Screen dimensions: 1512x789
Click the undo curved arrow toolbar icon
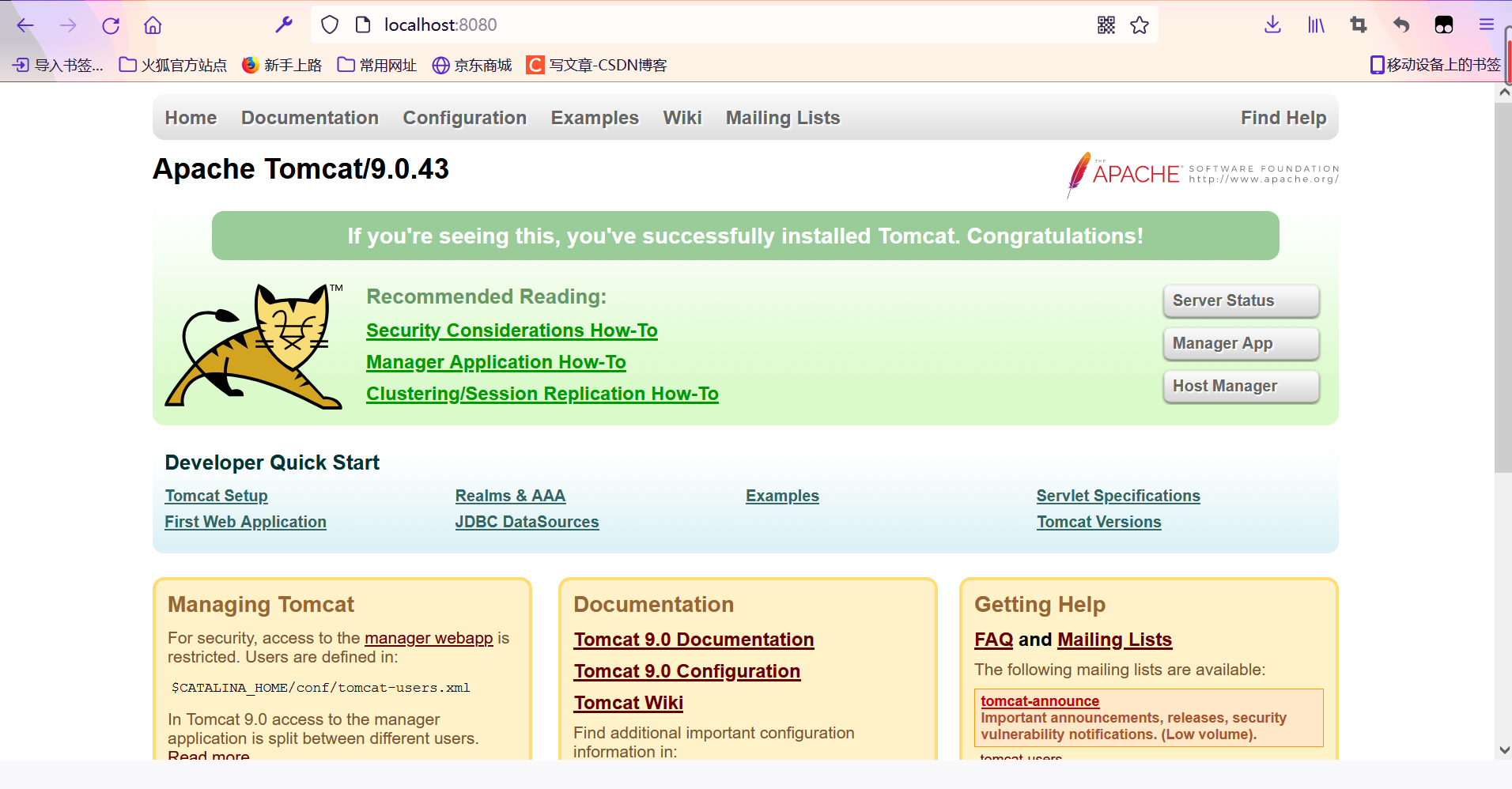coord(1401,25)
